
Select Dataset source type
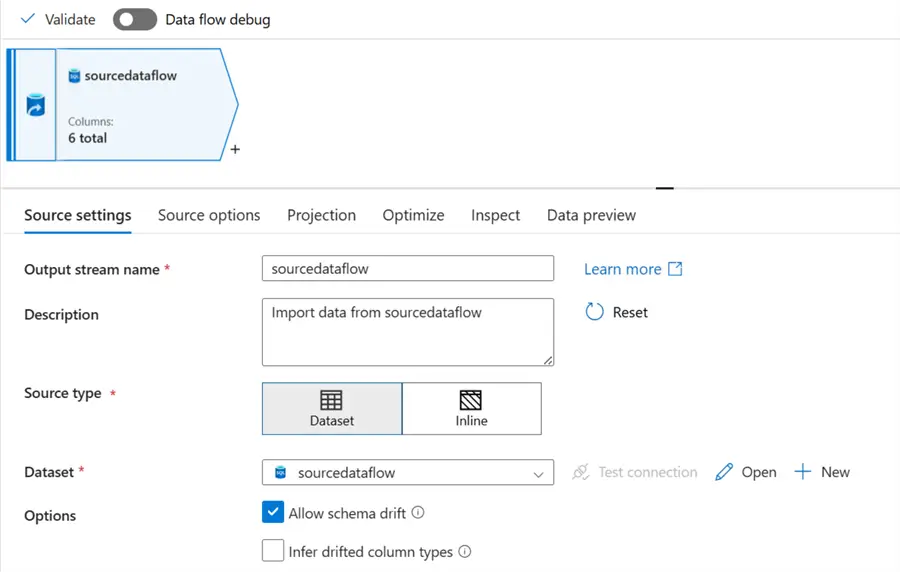(x=332, y=408)
